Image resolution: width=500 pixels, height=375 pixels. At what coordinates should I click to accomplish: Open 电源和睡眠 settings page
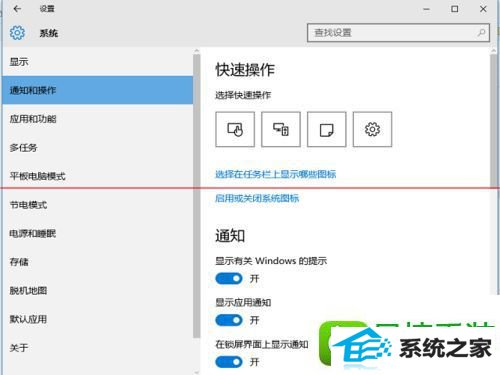(97, 233)
